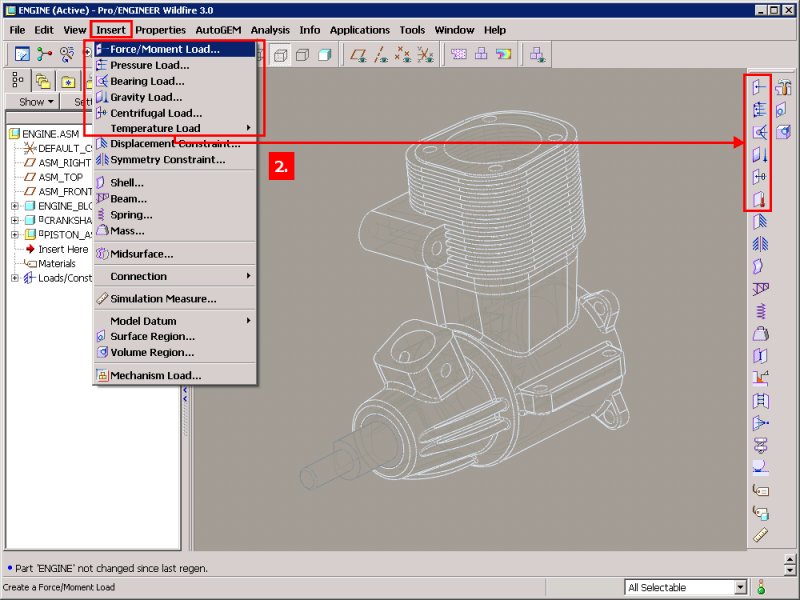This screenshot has height=600, width=800.
Task: Open the favorites star-folder tab in navigator
Action: pyautogui.click(x=68, y=81)
